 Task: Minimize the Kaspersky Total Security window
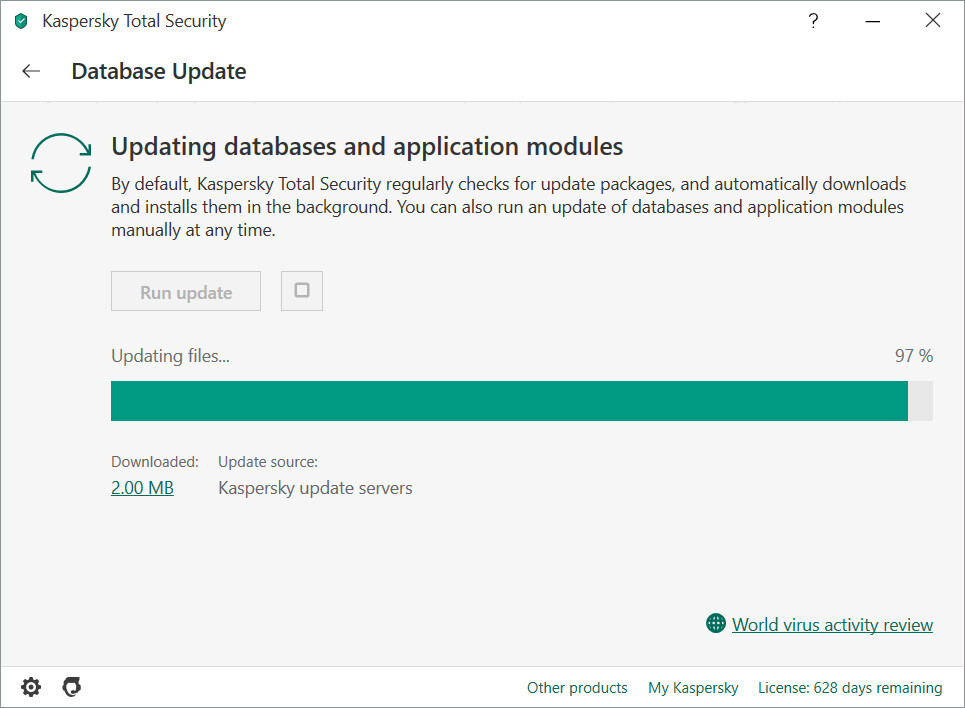[x=874, y=21]
